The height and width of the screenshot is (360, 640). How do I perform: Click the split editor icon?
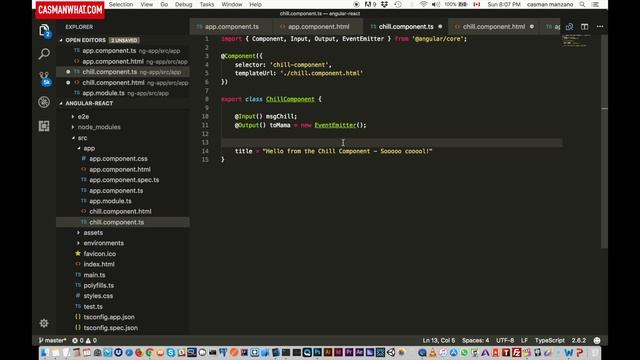tap(584, 27)
